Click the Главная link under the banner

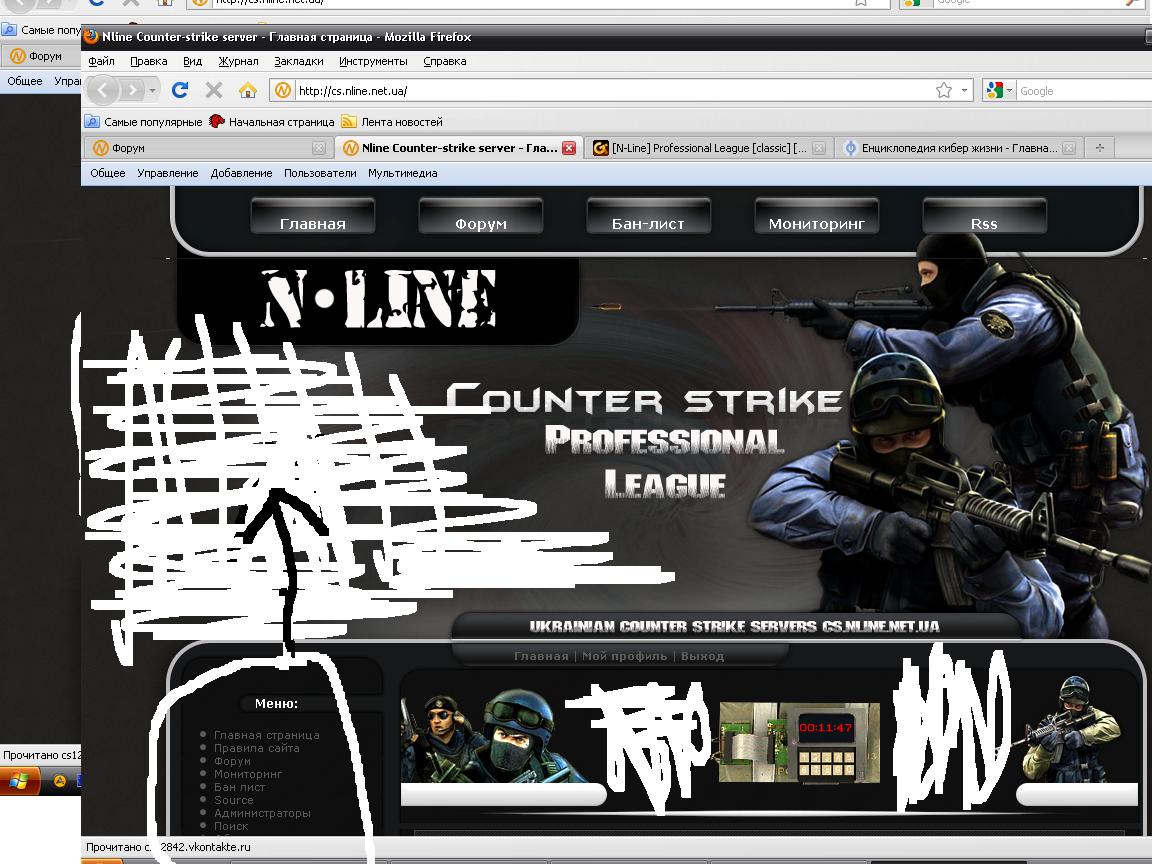click(541, 656)
